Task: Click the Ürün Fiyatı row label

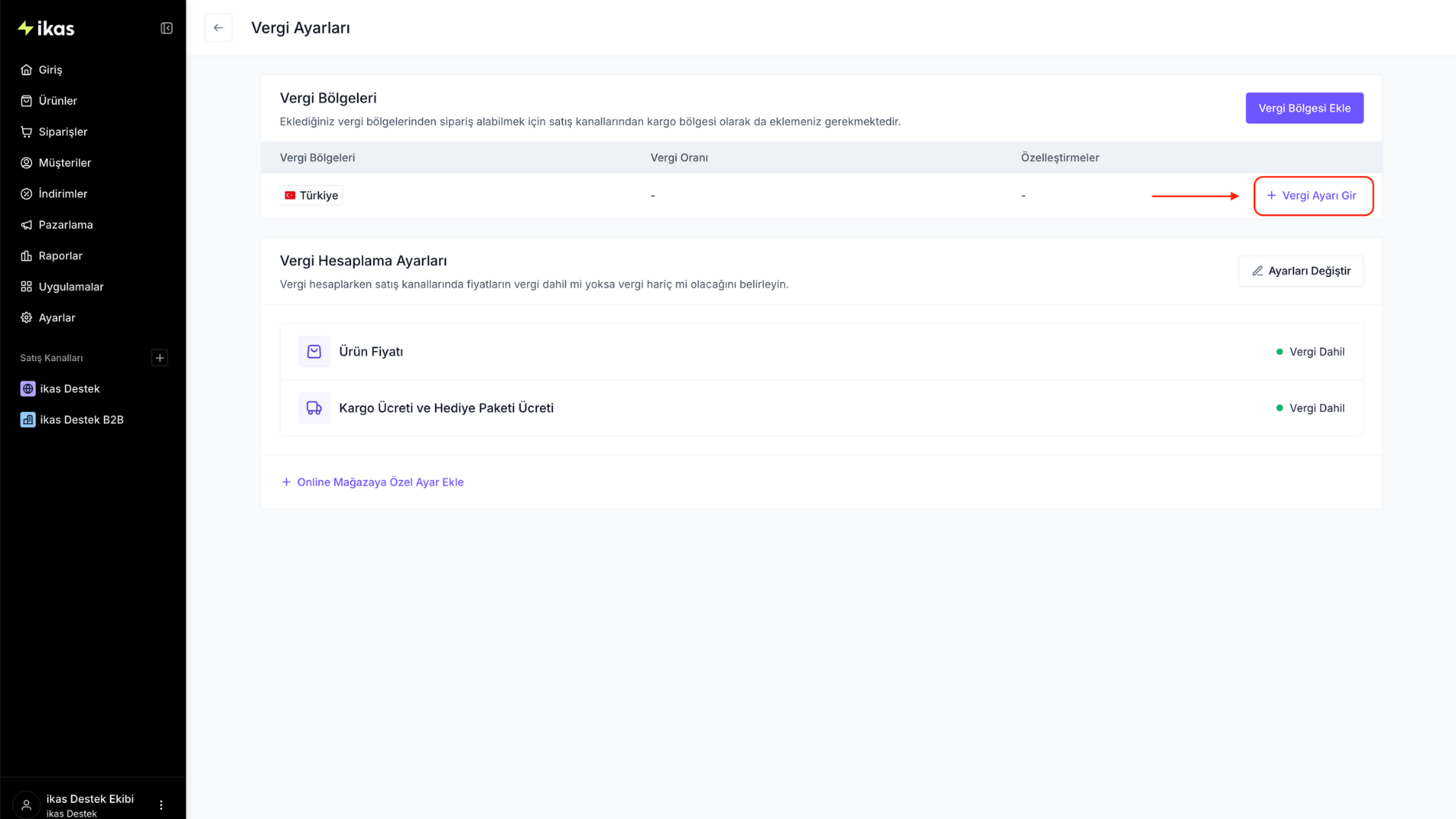Action: tap(371, 352)
